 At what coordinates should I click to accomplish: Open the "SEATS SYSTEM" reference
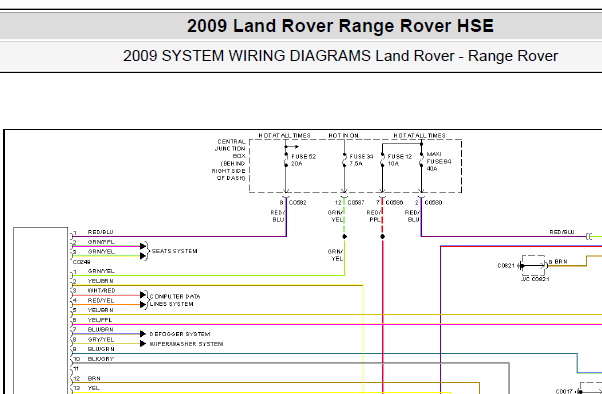(175, 251)
